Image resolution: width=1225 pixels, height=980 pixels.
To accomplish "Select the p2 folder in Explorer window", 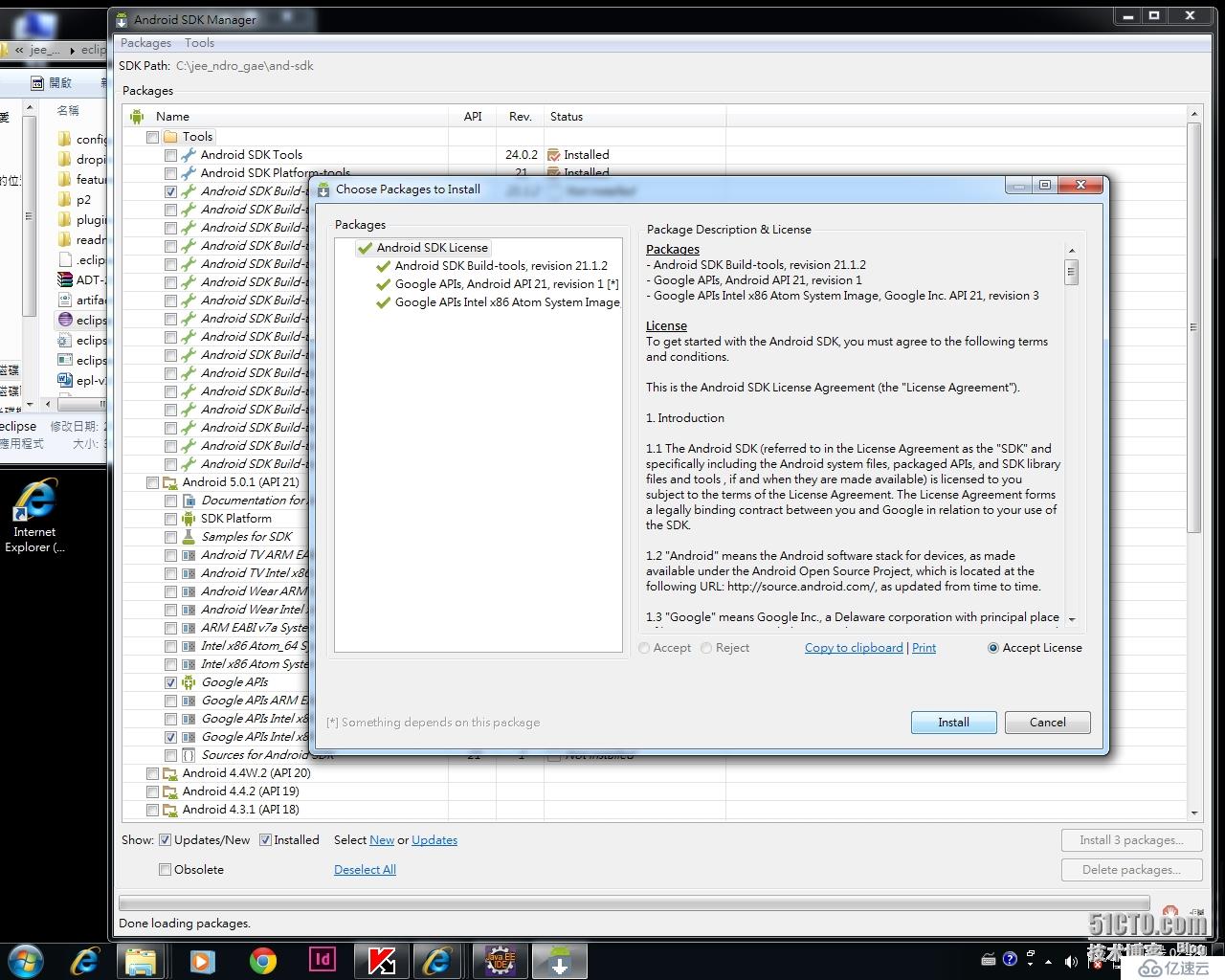I will point(83,200).
